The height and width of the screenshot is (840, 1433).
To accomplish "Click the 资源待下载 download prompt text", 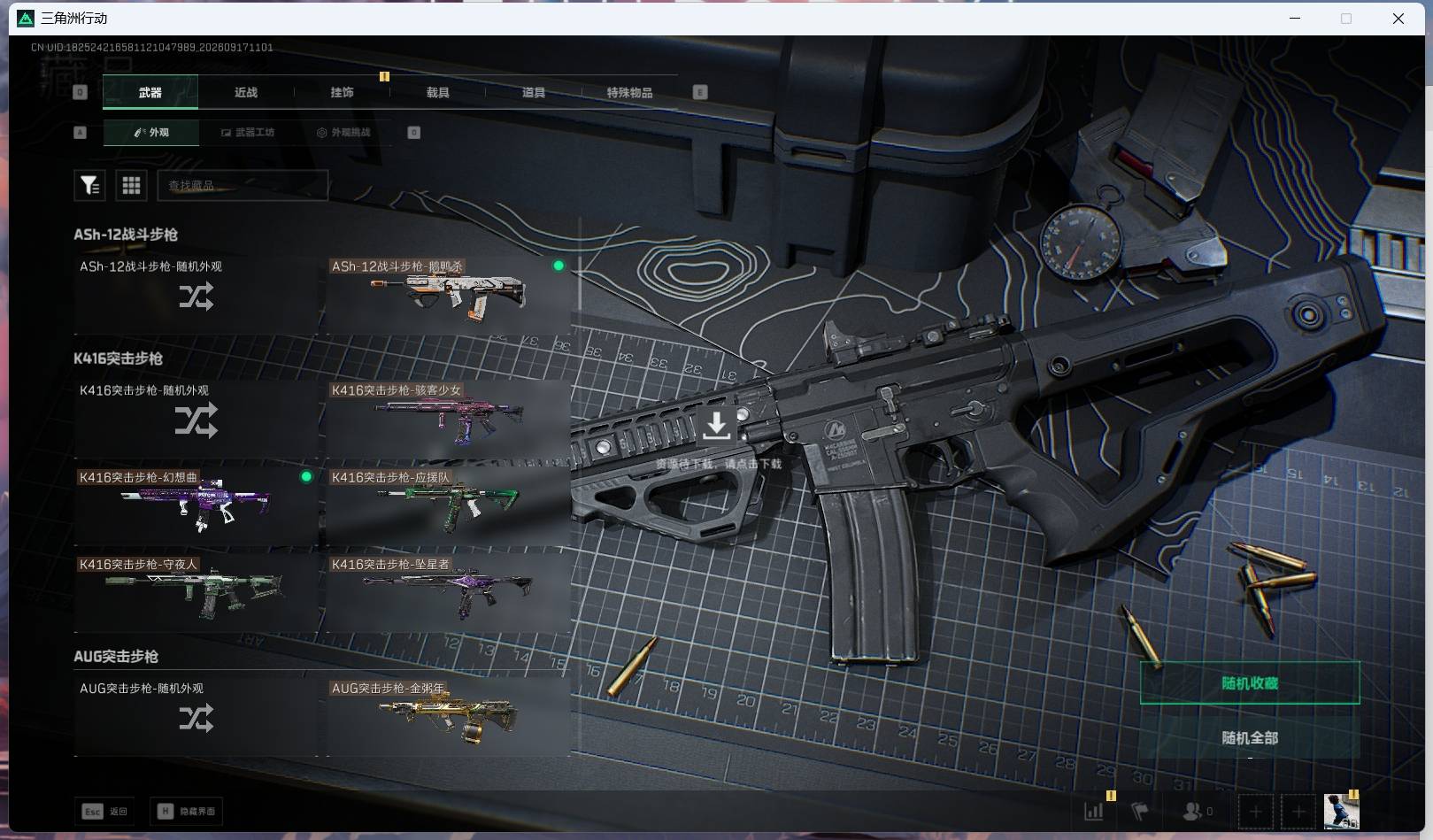I will coord(719,464).
